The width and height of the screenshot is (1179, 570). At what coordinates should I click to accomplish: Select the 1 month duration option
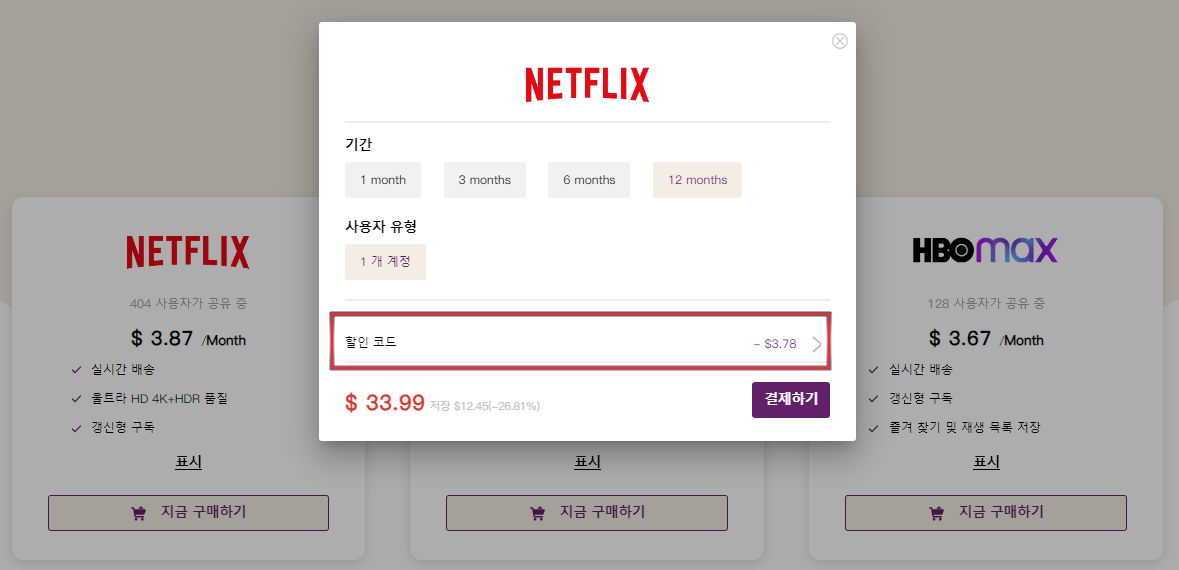[383, 180]
